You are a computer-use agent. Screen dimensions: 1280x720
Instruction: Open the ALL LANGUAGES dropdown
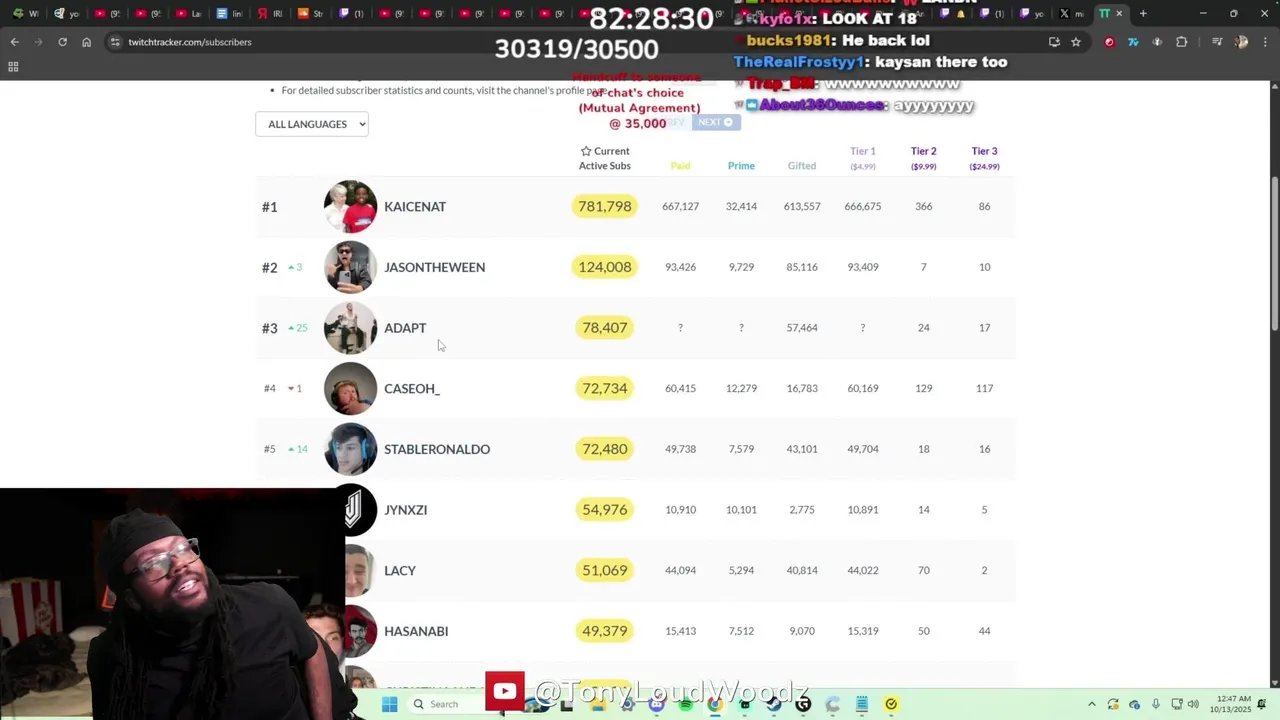click(312, 124)
